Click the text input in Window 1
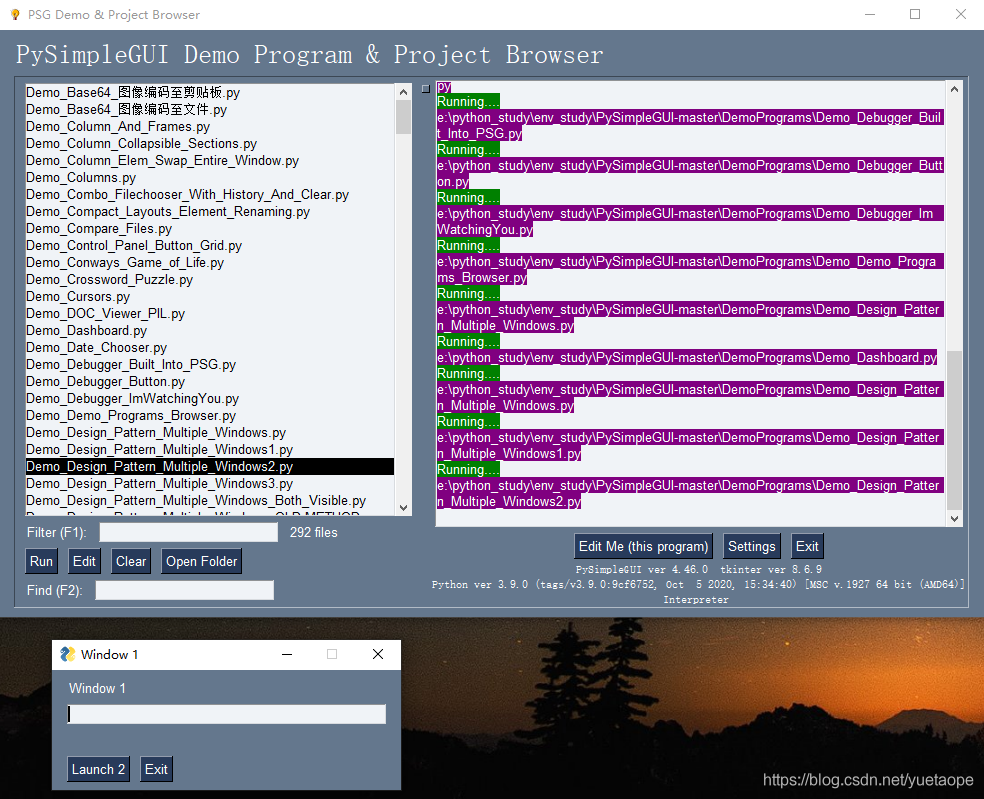The height and width of the screenshot is (799, 984). click(x=227, y=714)
